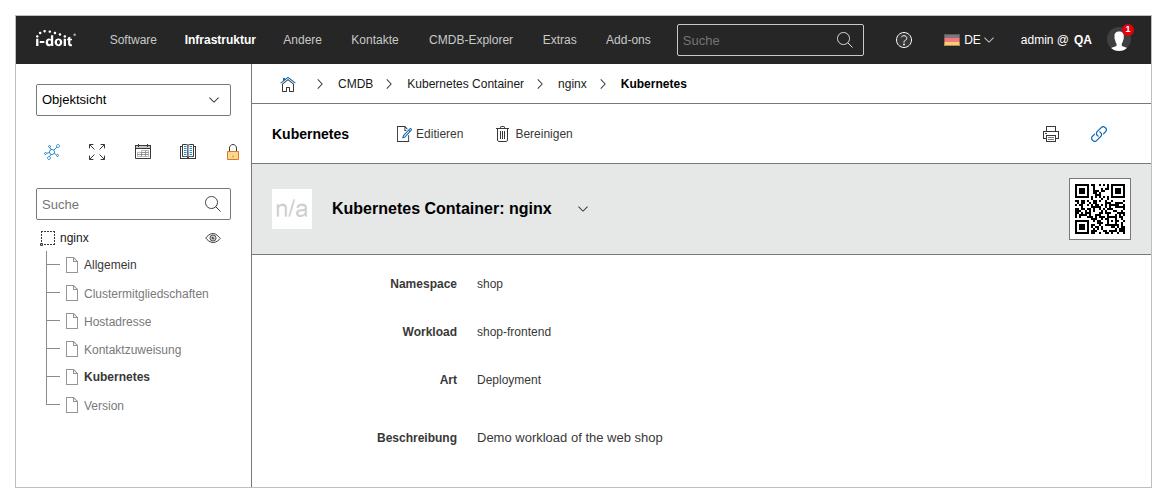Screen dimensions: 1167x503
Task: Open the Hostadresse tree item
Action: tap(118, 322)
